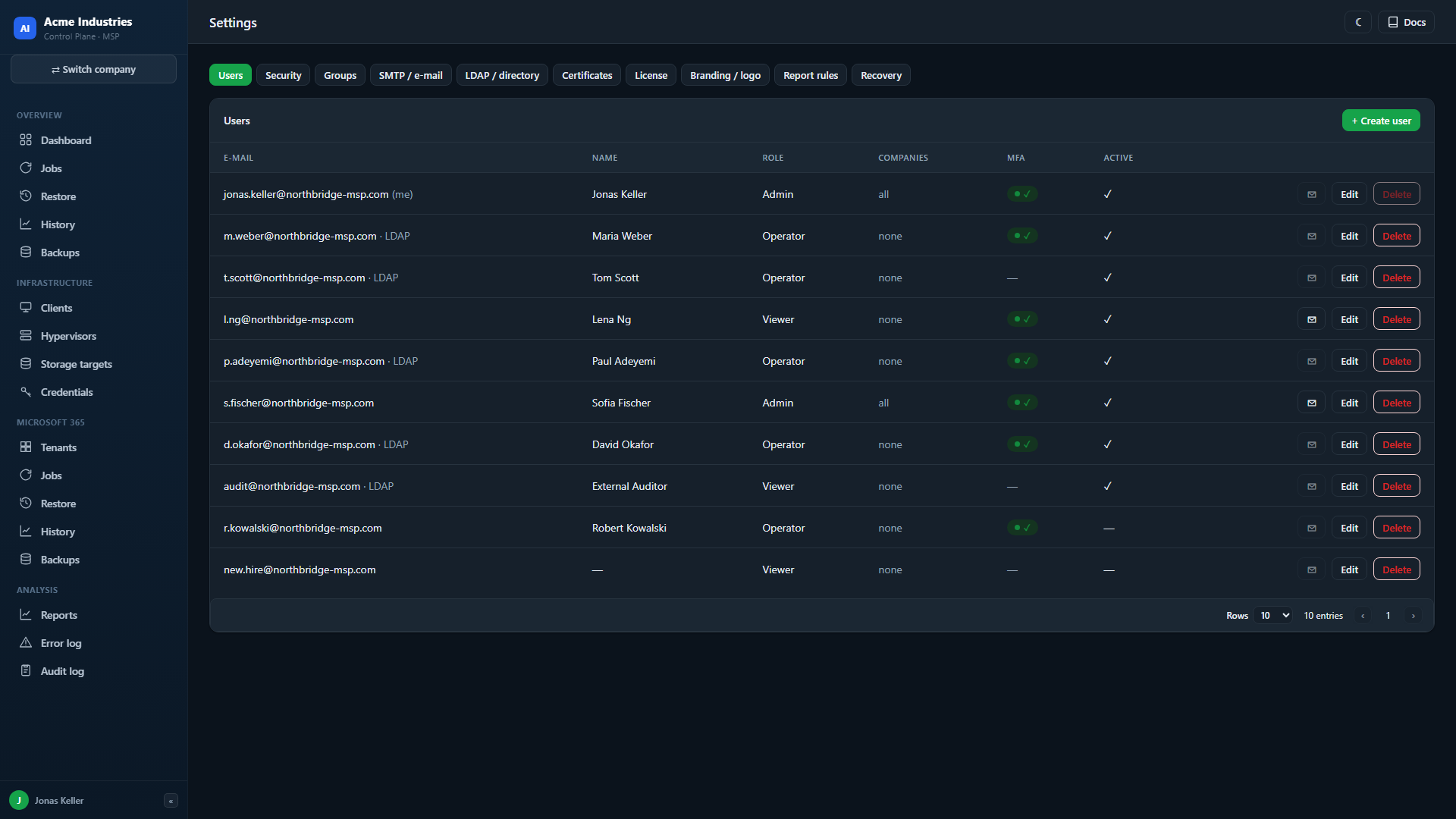Click the Switch company selector
The width and height of the screenshot is (1456, 819).
pyautogui.click(x=93, y=69)
